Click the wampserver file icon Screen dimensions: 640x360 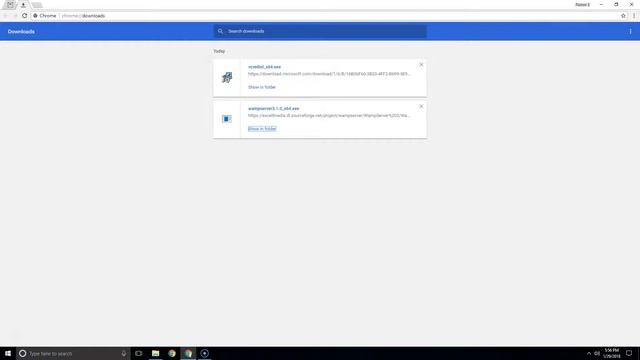(227, 119)
